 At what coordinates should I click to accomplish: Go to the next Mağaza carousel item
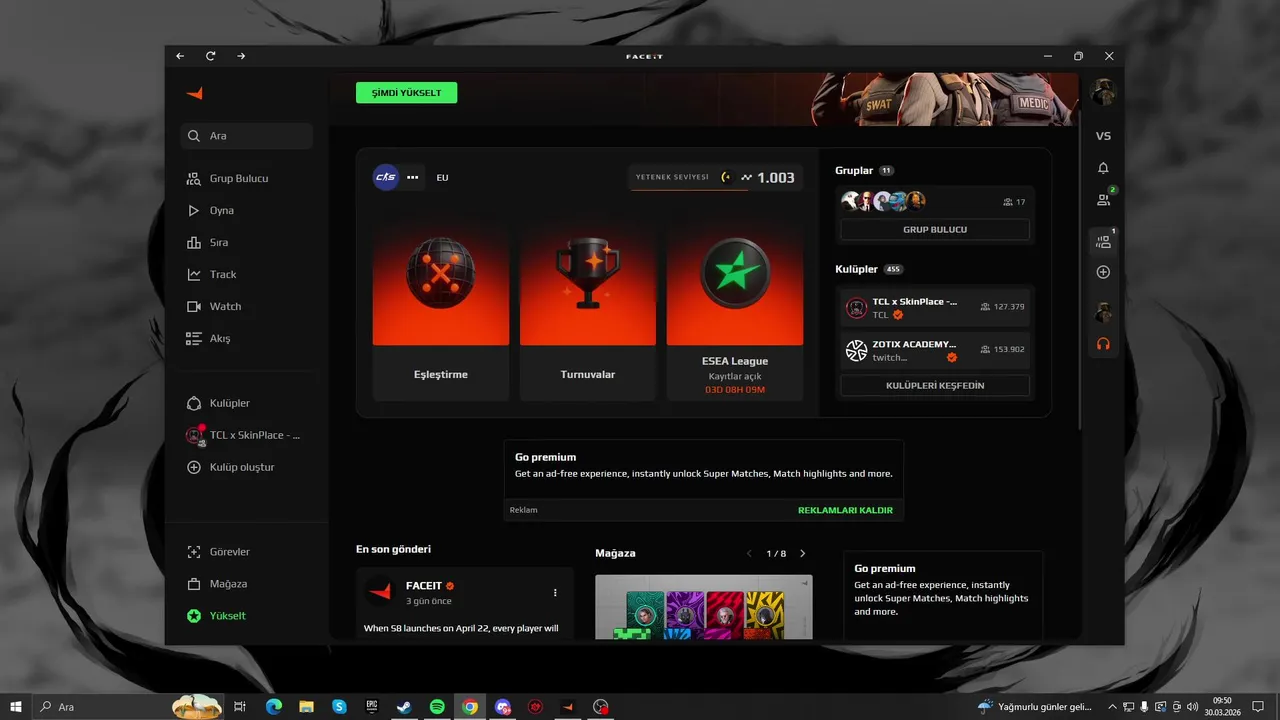(802, 553)
